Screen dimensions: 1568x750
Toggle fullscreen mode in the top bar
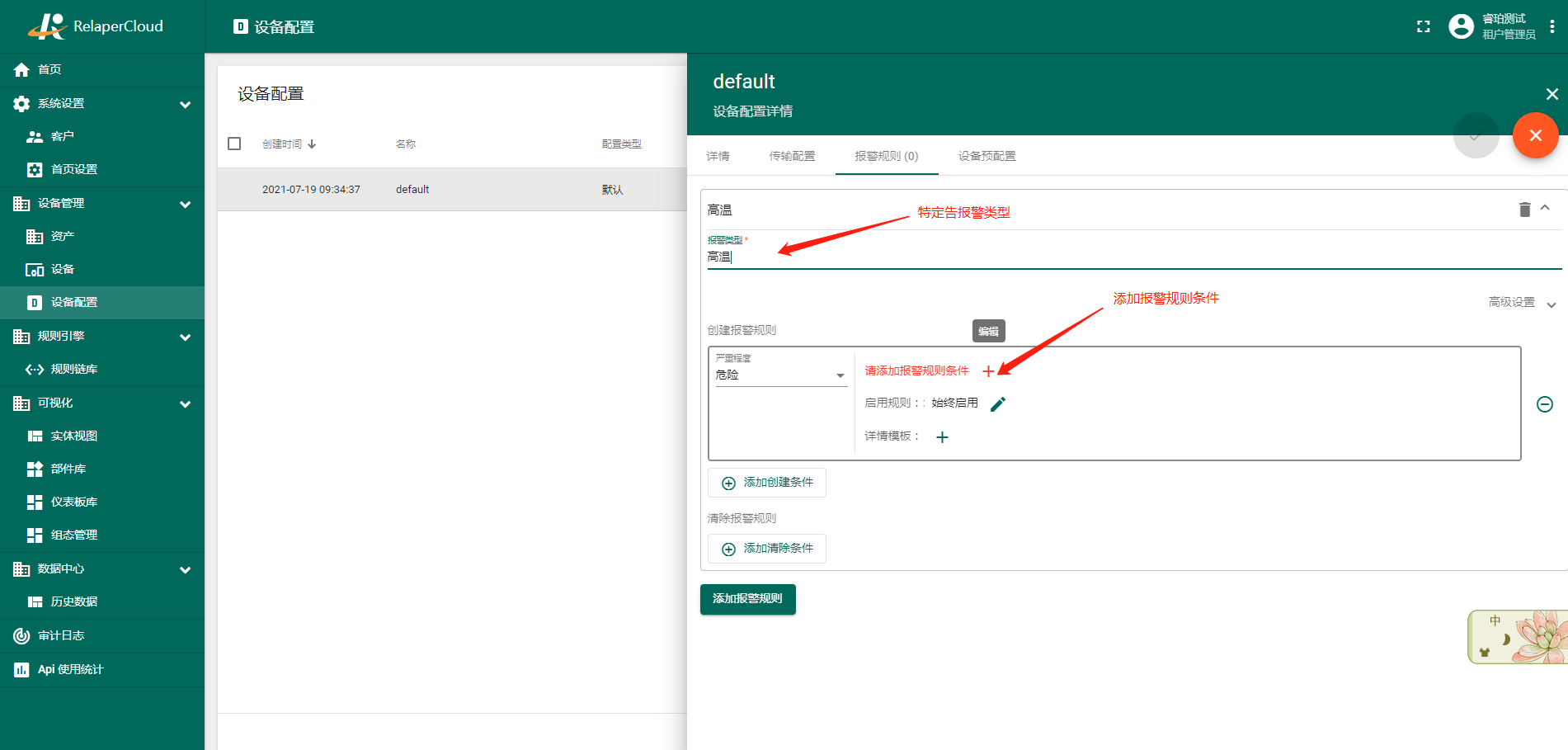(x=1424, y=26)
